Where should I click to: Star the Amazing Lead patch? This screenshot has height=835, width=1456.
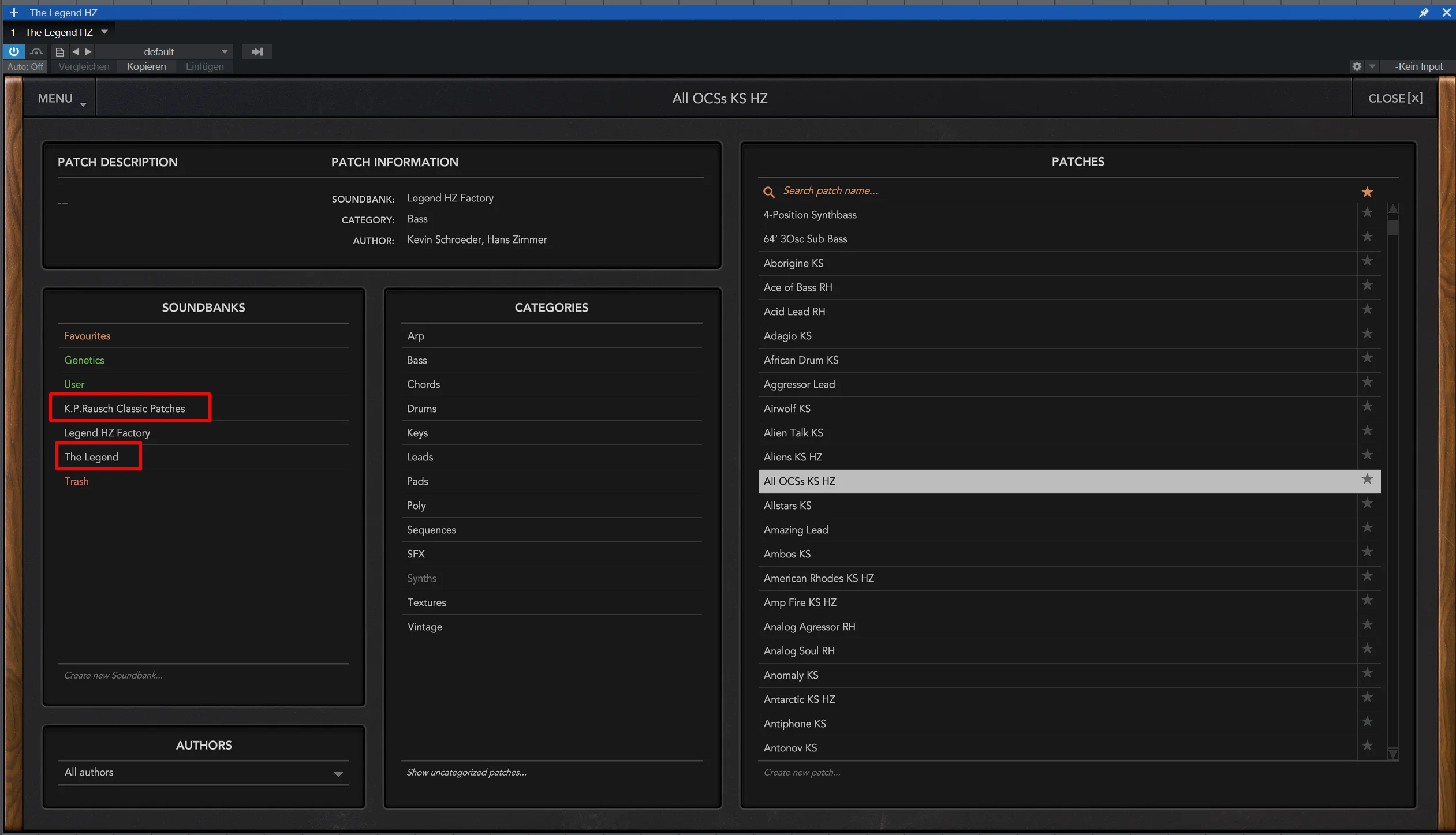click(x=1367, y=528)
